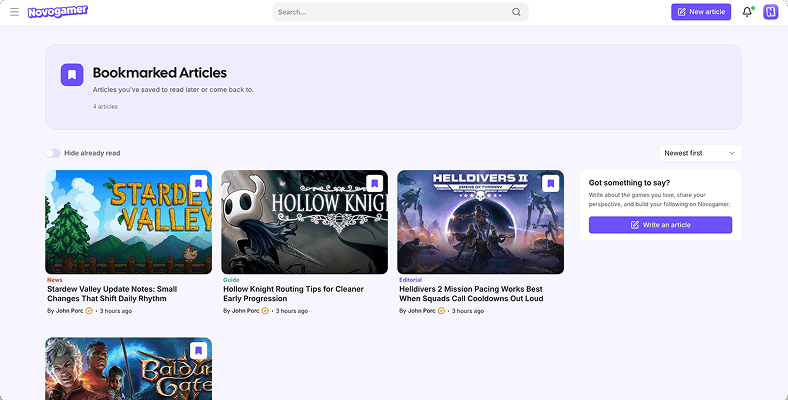788x400 pixels.
Task: Click the '4 articles' count text
Action: coord(105,107)
